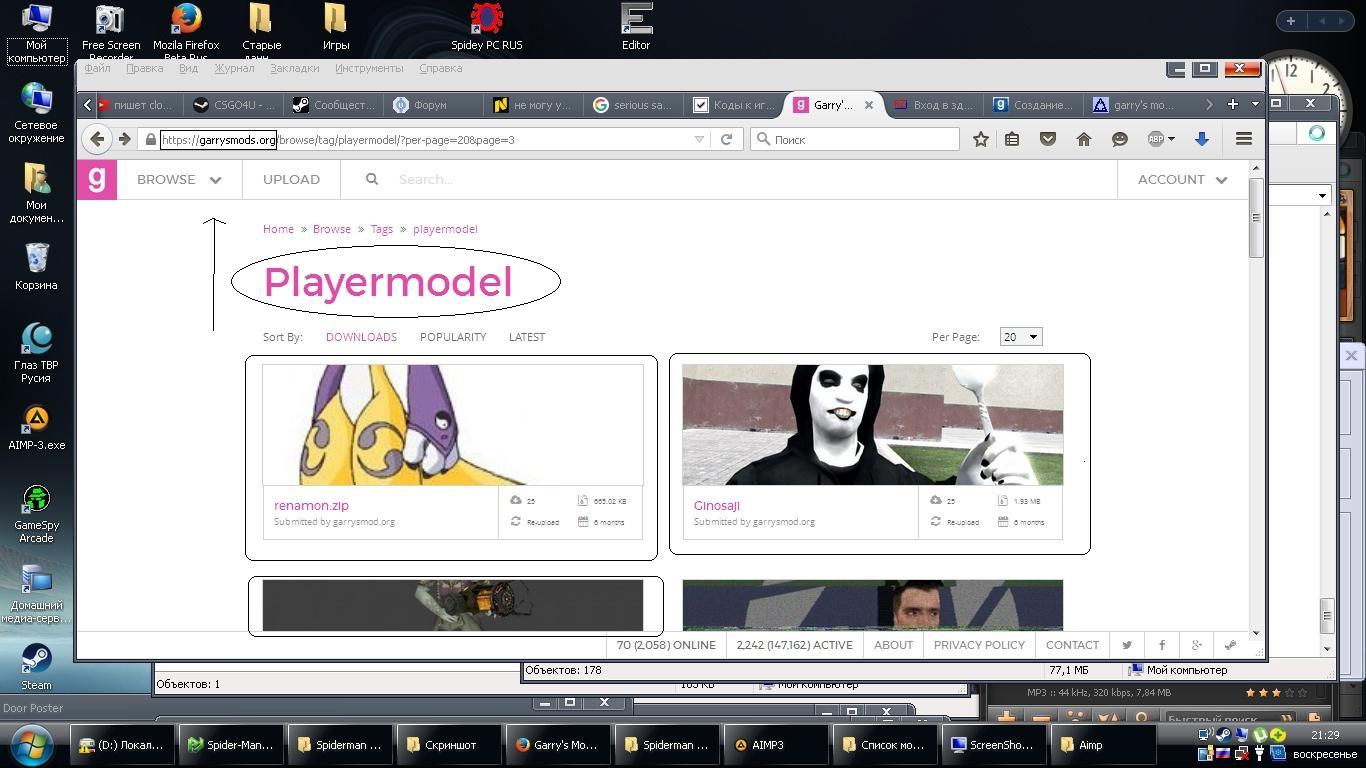Show the list-all-tabs dropdown arrow

click(x=1255, y=104)
